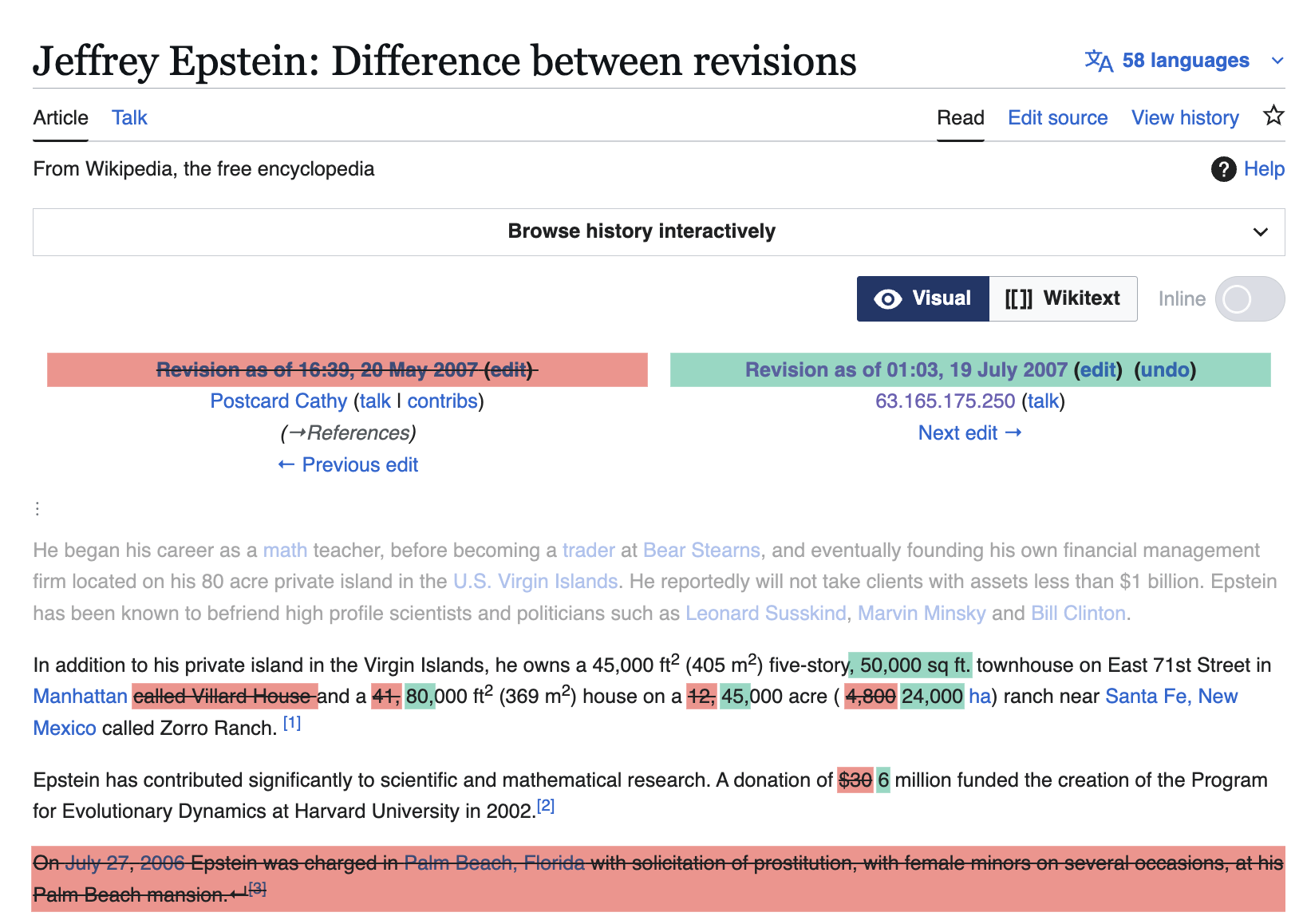Open footnote reference [1]

click(292, 723)
